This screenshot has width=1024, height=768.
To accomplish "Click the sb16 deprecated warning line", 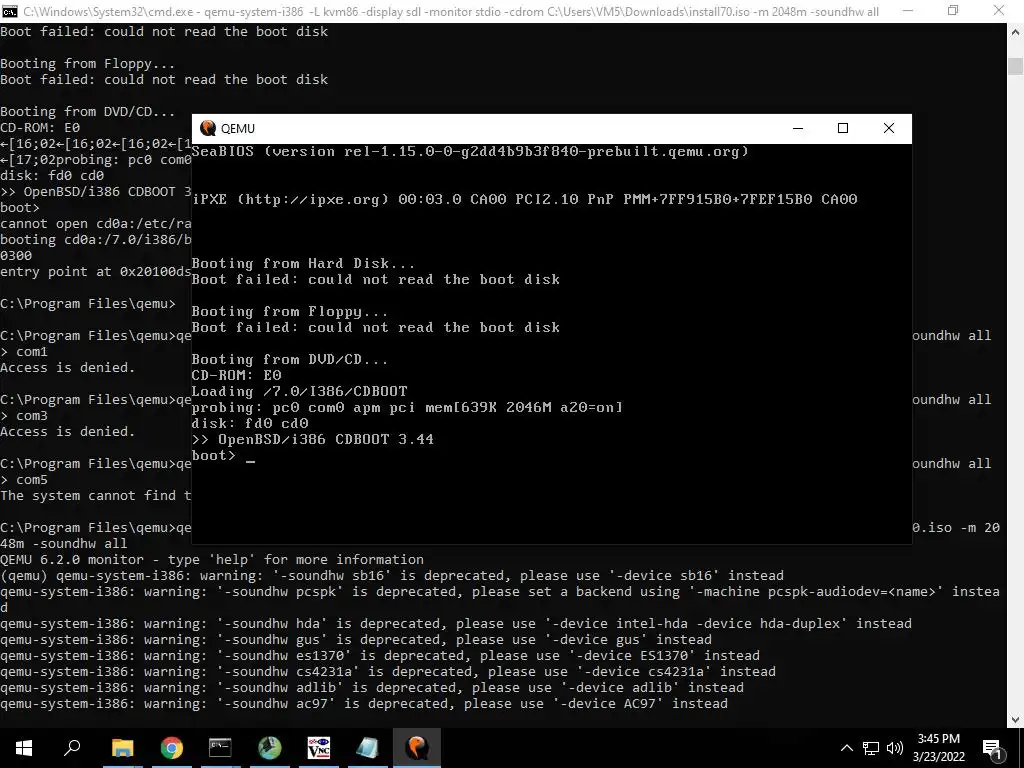I will (392, 575).
